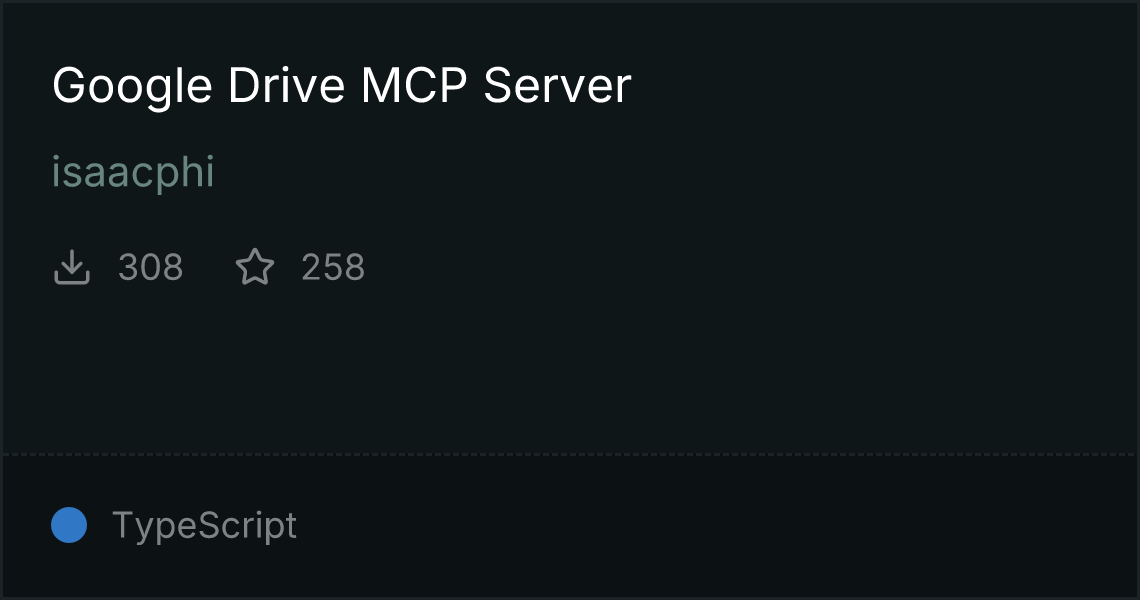The height and width of the screenshot is (600, 1140).
Task: Click the 258 stars count
Action: (x=333, y=268)
